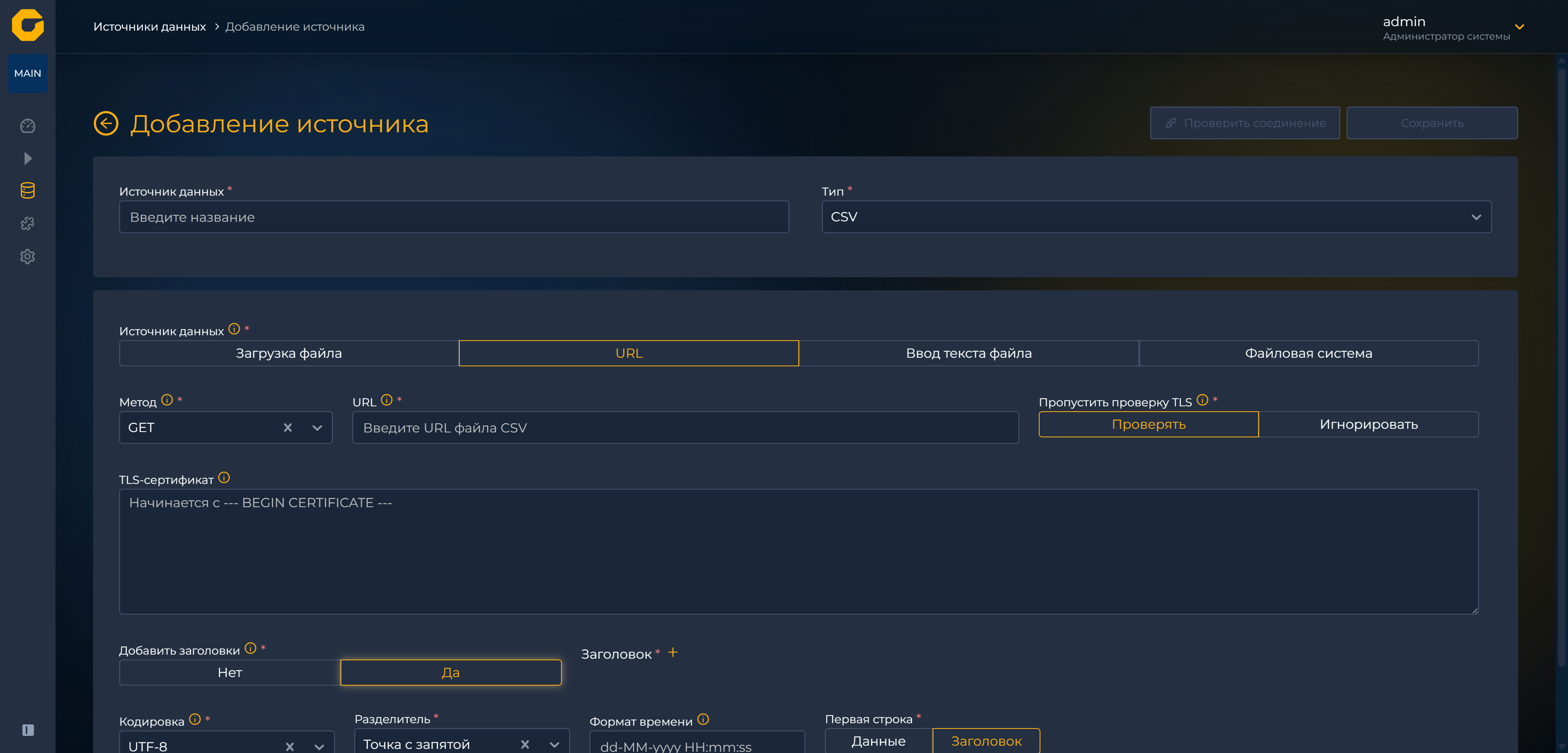Focus the Введите название input field

pos(454,217)
